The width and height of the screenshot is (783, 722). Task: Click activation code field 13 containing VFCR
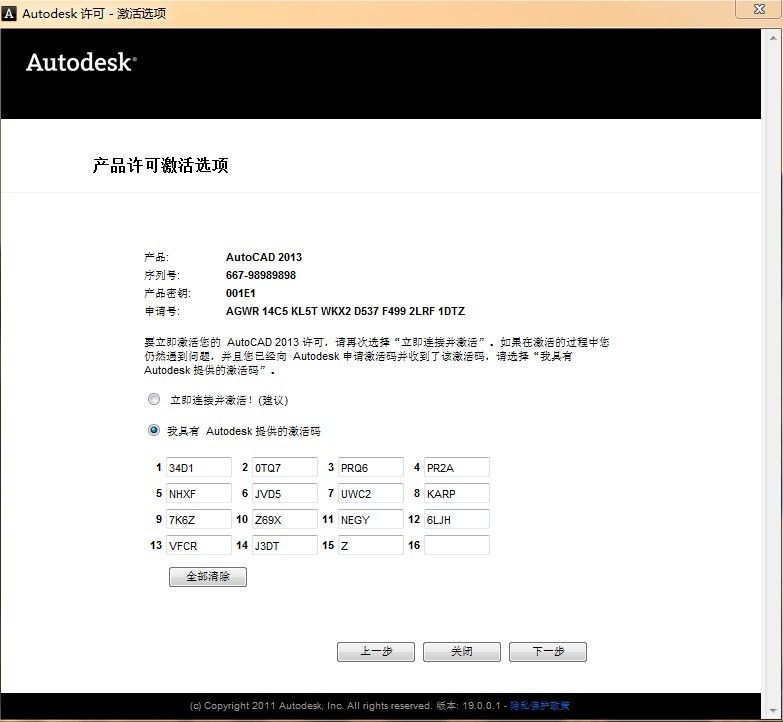(199, 545)
